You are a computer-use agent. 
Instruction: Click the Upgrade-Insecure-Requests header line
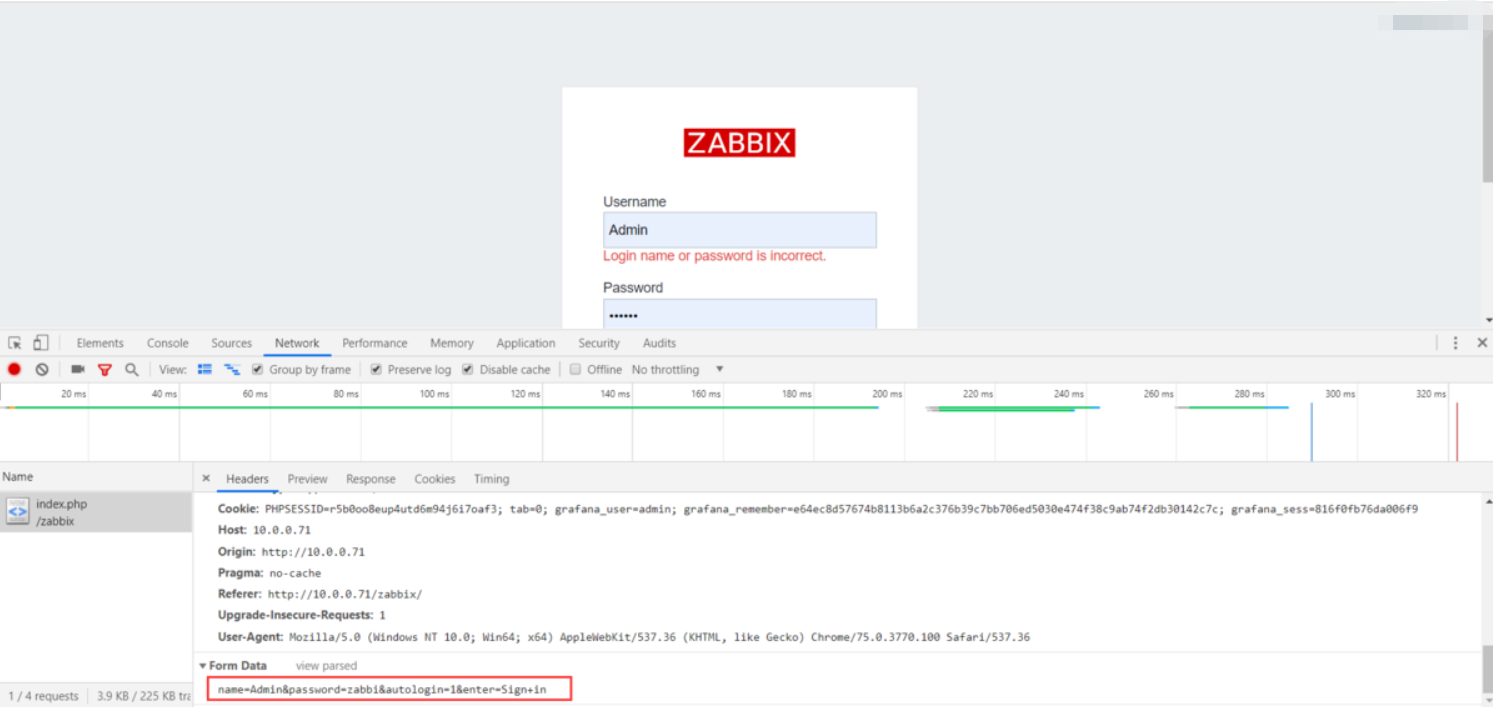301,615
